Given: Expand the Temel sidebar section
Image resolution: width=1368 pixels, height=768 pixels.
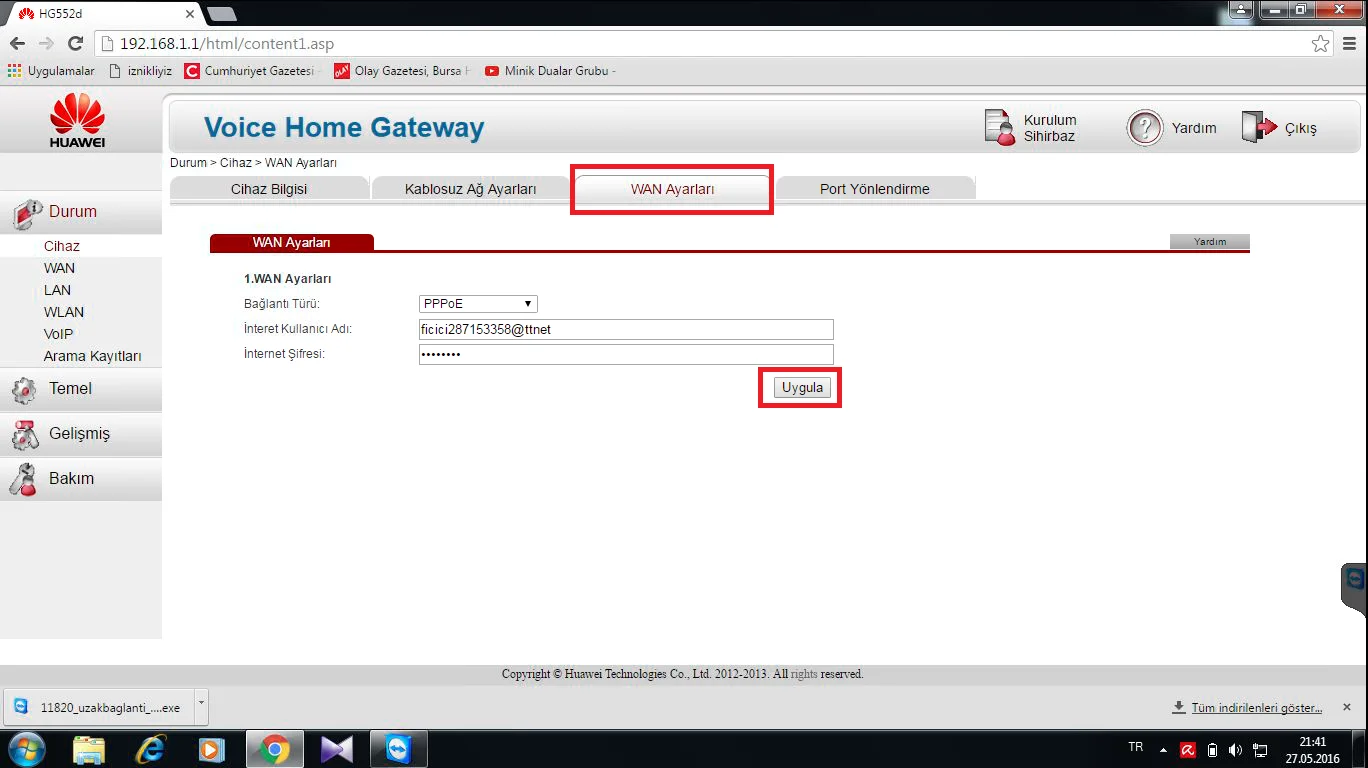Looking at the screenshot, I should (x=70, y=389).
